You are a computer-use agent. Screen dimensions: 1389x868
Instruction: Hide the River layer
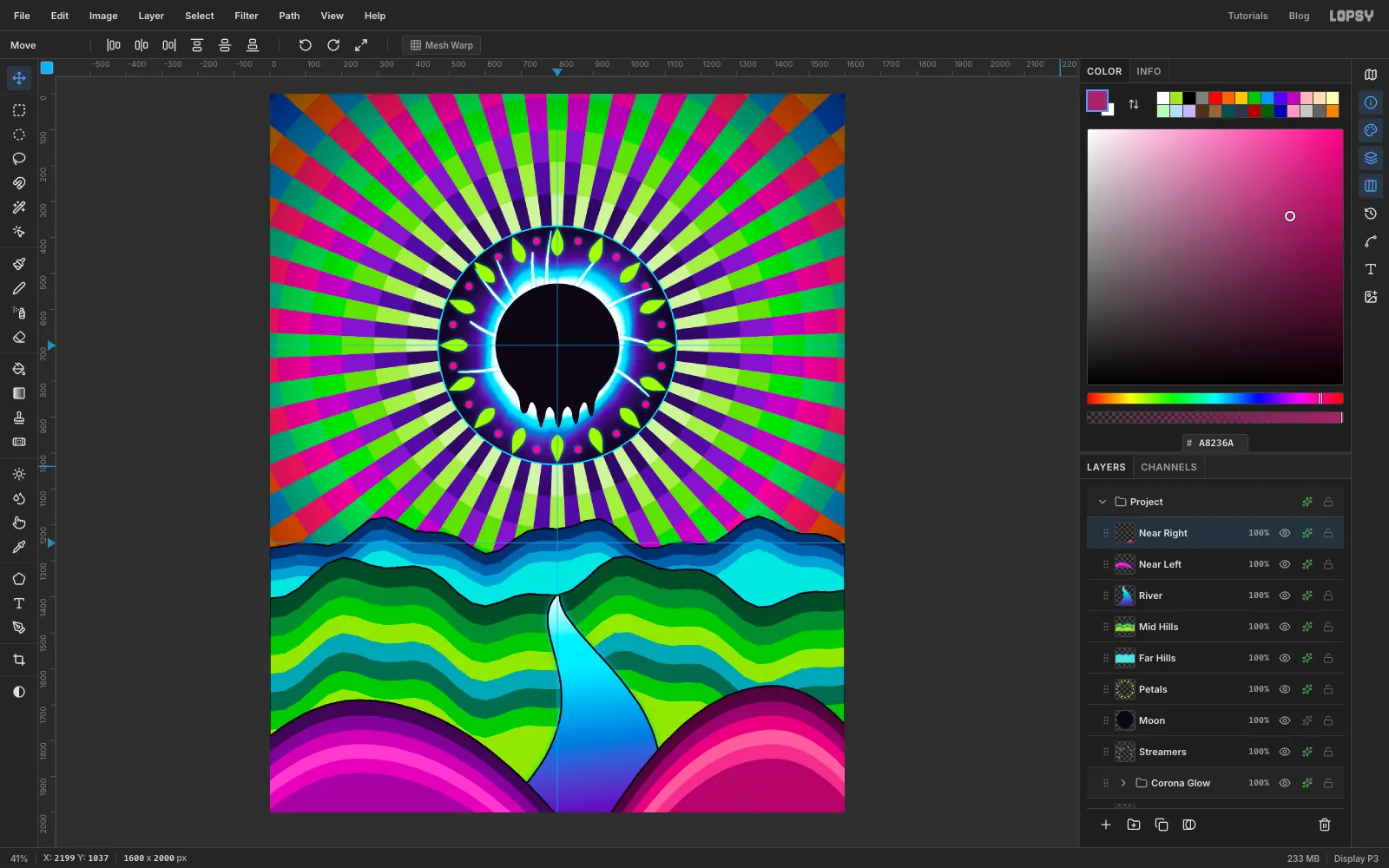pos(1285,595)
